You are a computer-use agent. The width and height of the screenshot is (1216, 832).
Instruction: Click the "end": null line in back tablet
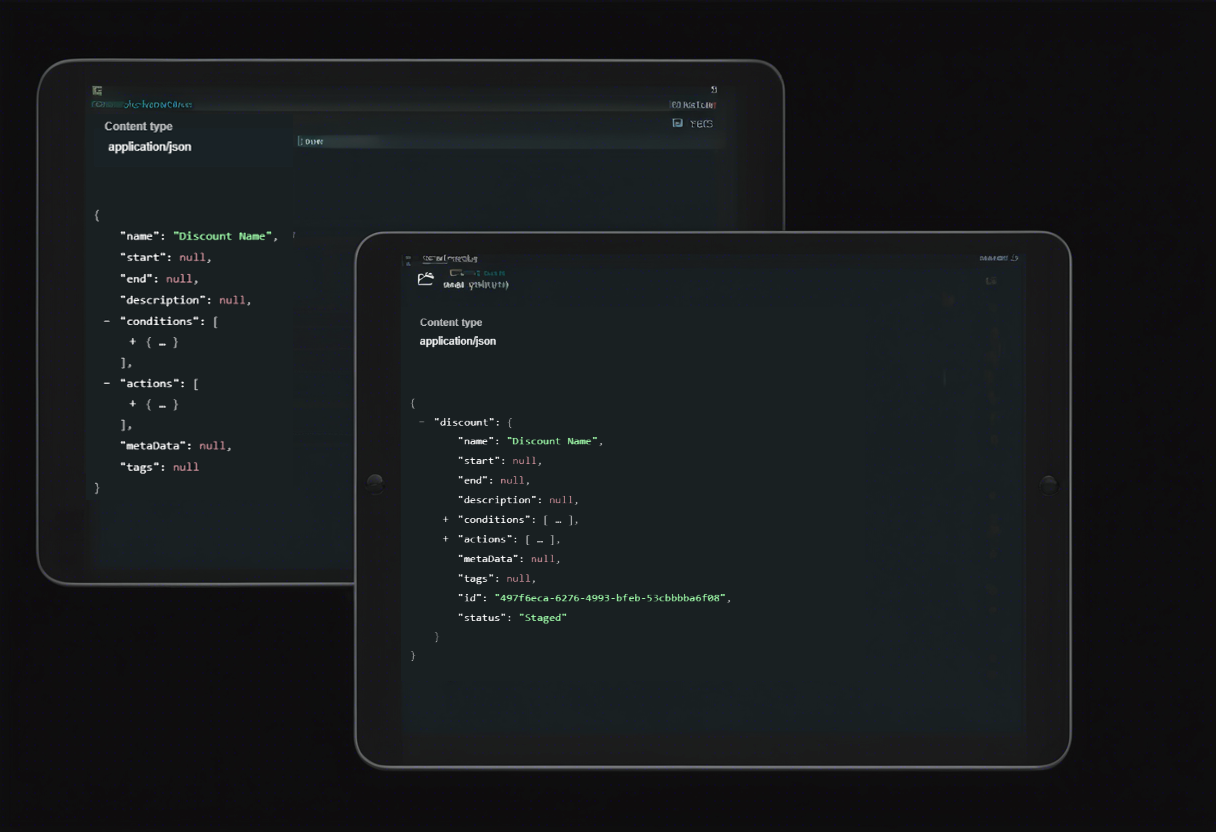click(160, 279)
